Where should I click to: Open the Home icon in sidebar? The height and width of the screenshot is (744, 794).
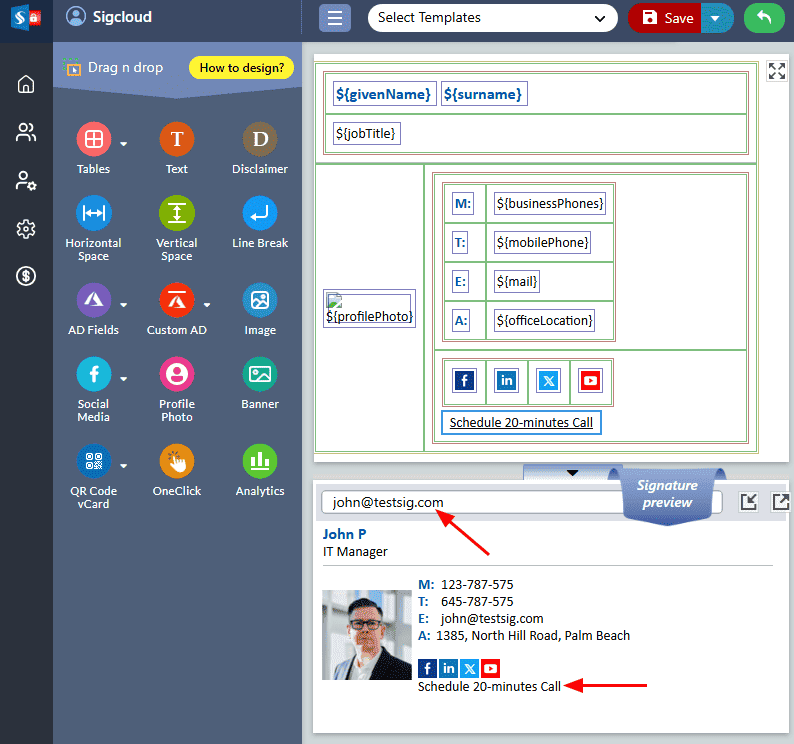(26, 84)
